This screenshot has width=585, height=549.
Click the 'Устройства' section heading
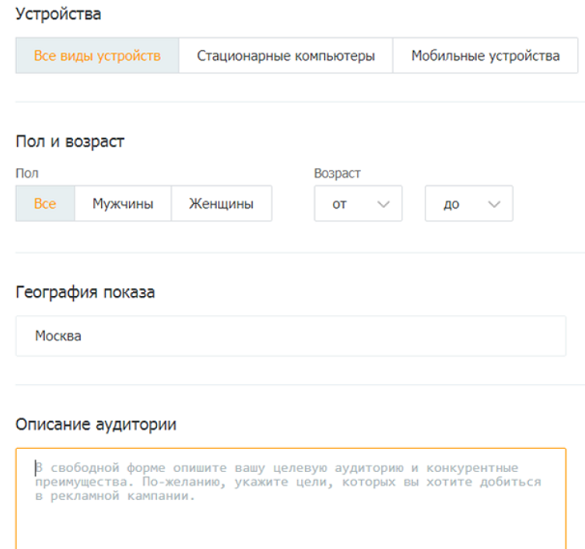coord(58,14)
